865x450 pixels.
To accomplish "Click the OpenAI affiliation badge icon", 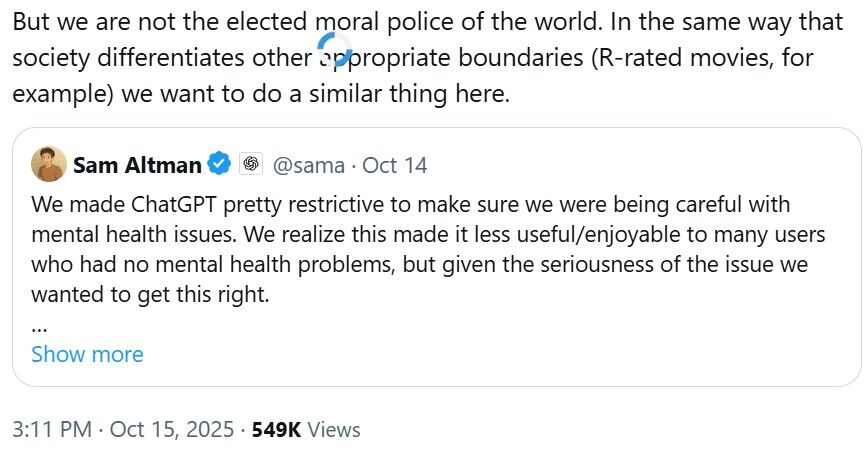I will tap(251, 164).
